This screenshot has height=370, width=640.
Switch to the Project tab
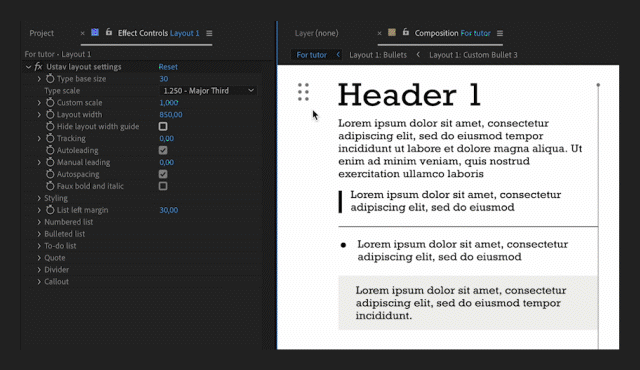tap(42, 33)
